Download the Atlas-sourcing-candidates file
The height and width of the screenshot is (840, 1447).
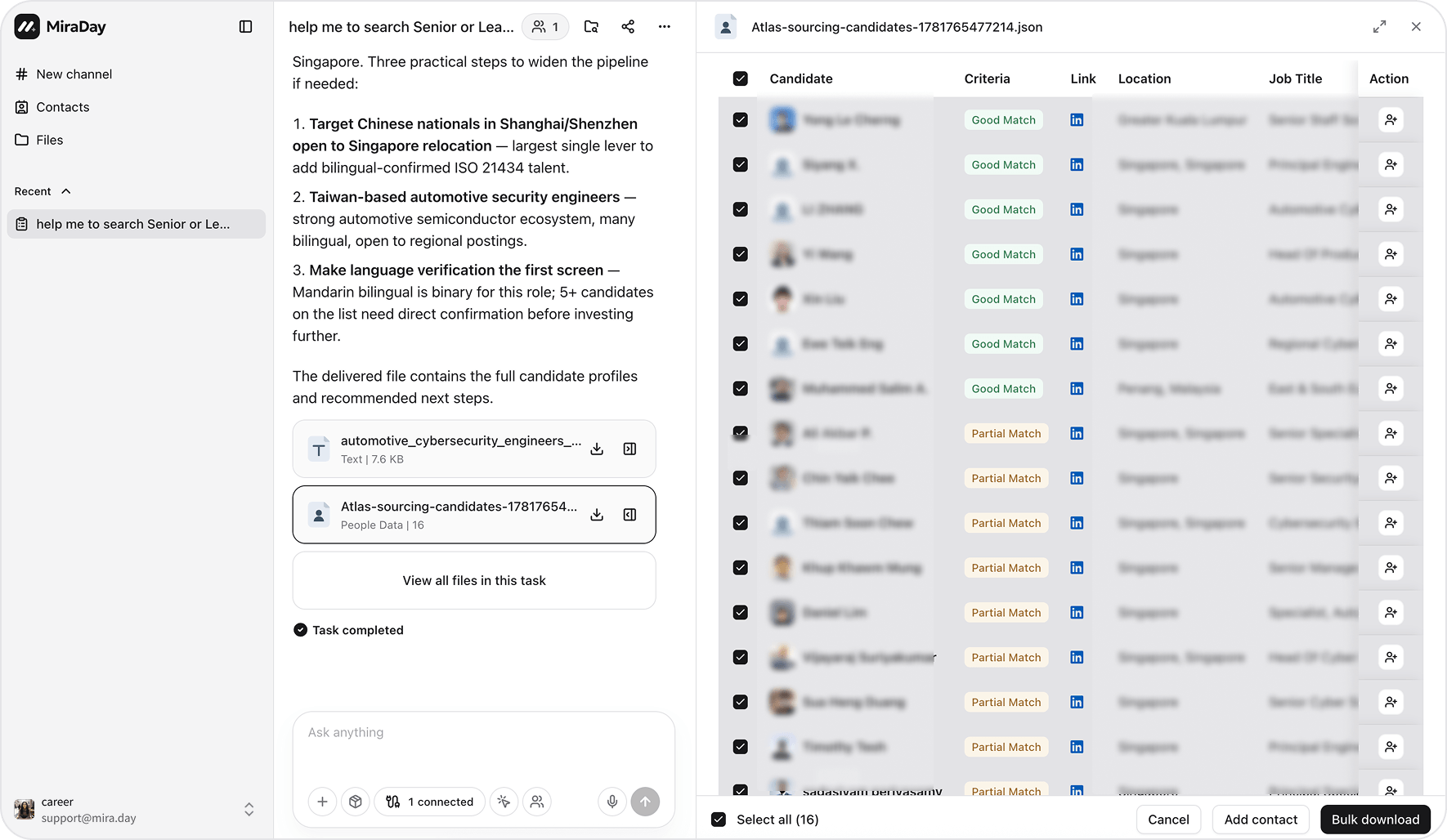(x=598, y=515)
